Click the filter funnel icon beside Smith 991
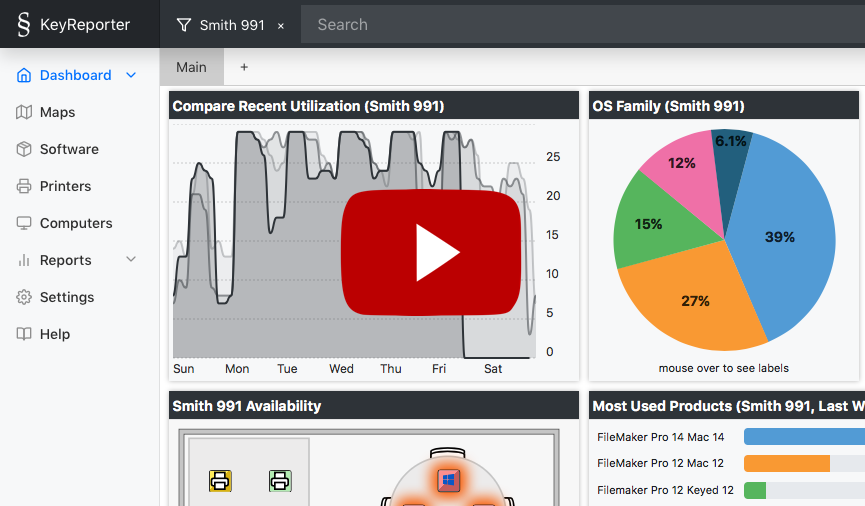 point(184,25)
